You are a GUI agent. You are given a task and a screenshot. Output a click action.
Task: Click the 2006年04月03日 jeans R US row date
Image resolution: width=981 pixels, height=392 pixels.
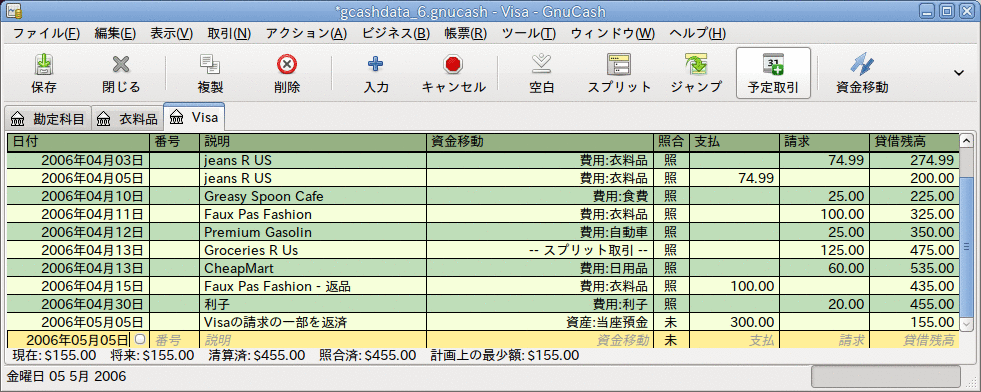(x=78, y=160)
